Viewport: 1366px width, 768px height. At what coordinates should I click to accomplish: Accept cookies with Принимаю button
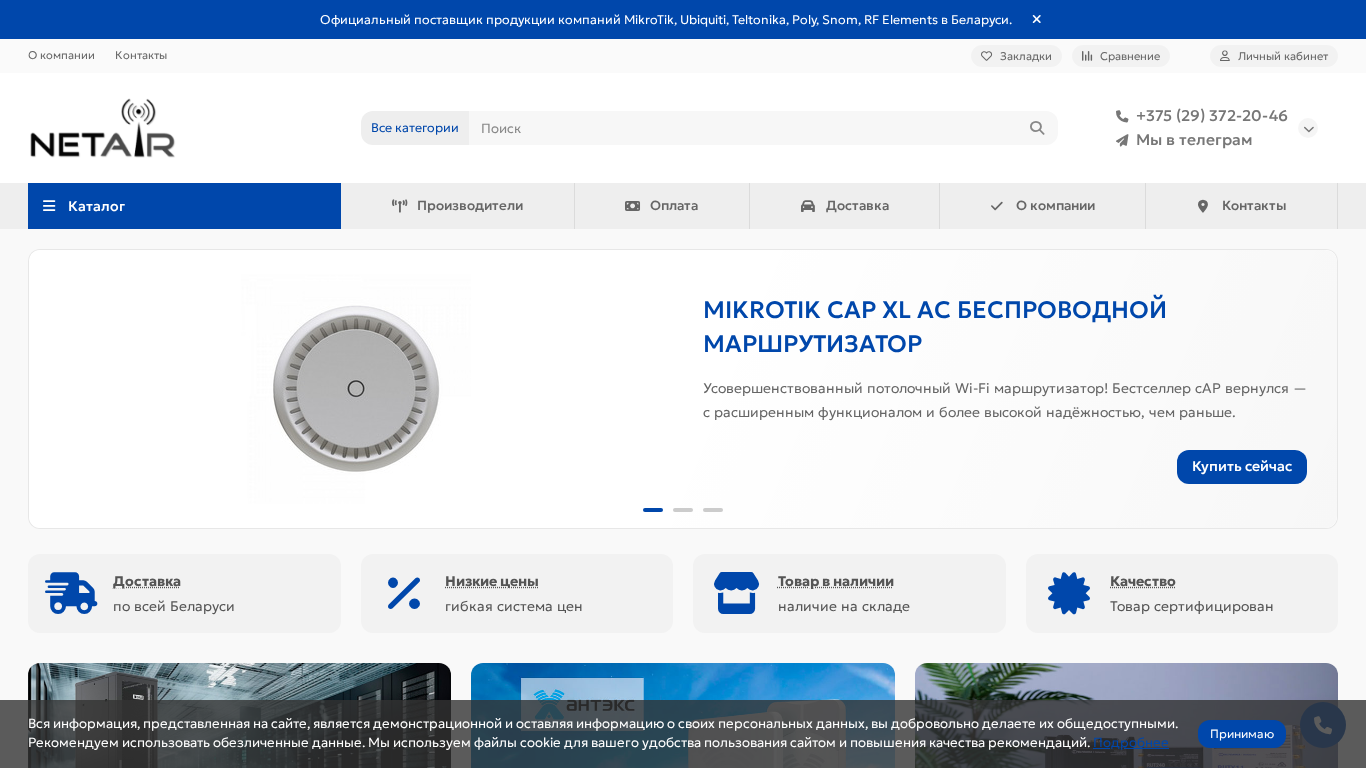pos(1242,734)
